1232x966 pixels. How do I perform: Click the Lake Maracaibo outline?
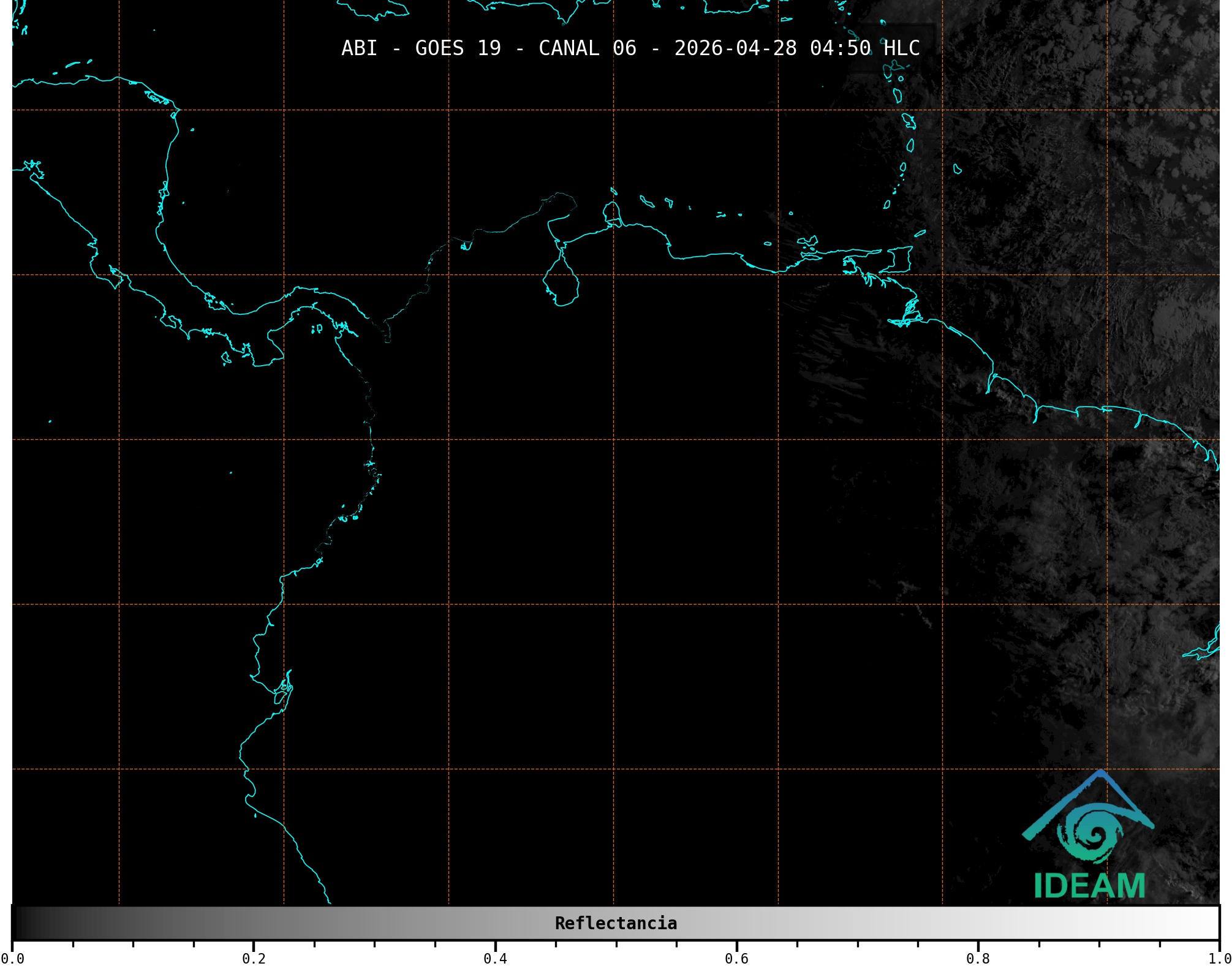561,282
